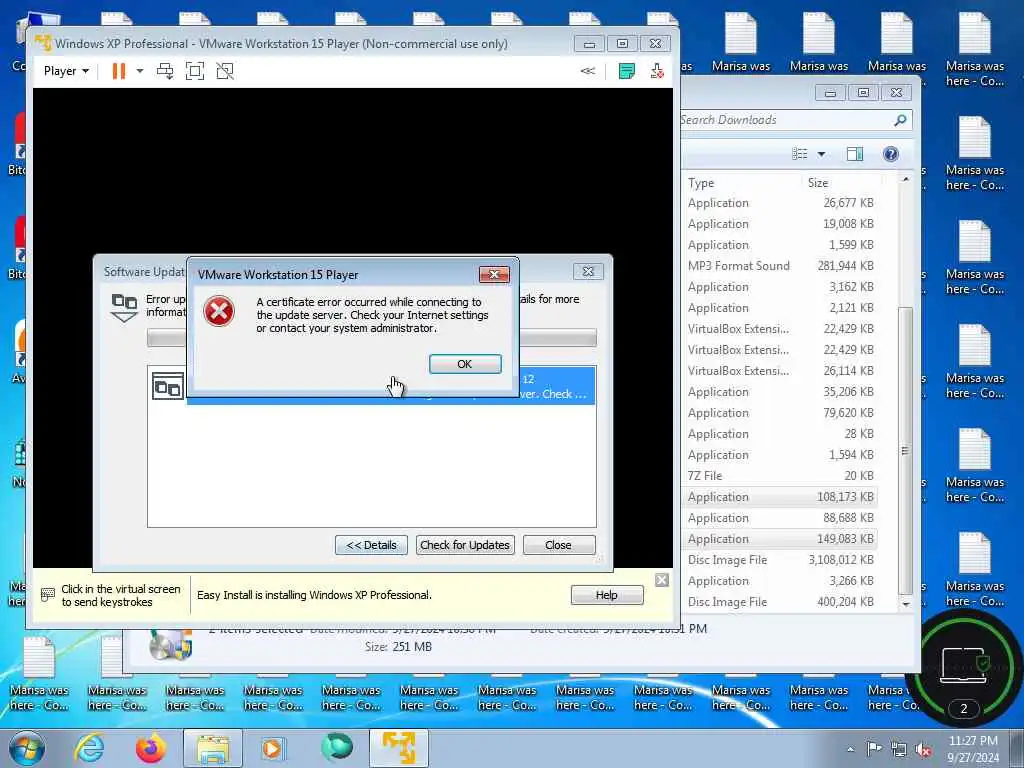
Task: Launch Firefox from the taskbar
Action: [x=151, y=748]
